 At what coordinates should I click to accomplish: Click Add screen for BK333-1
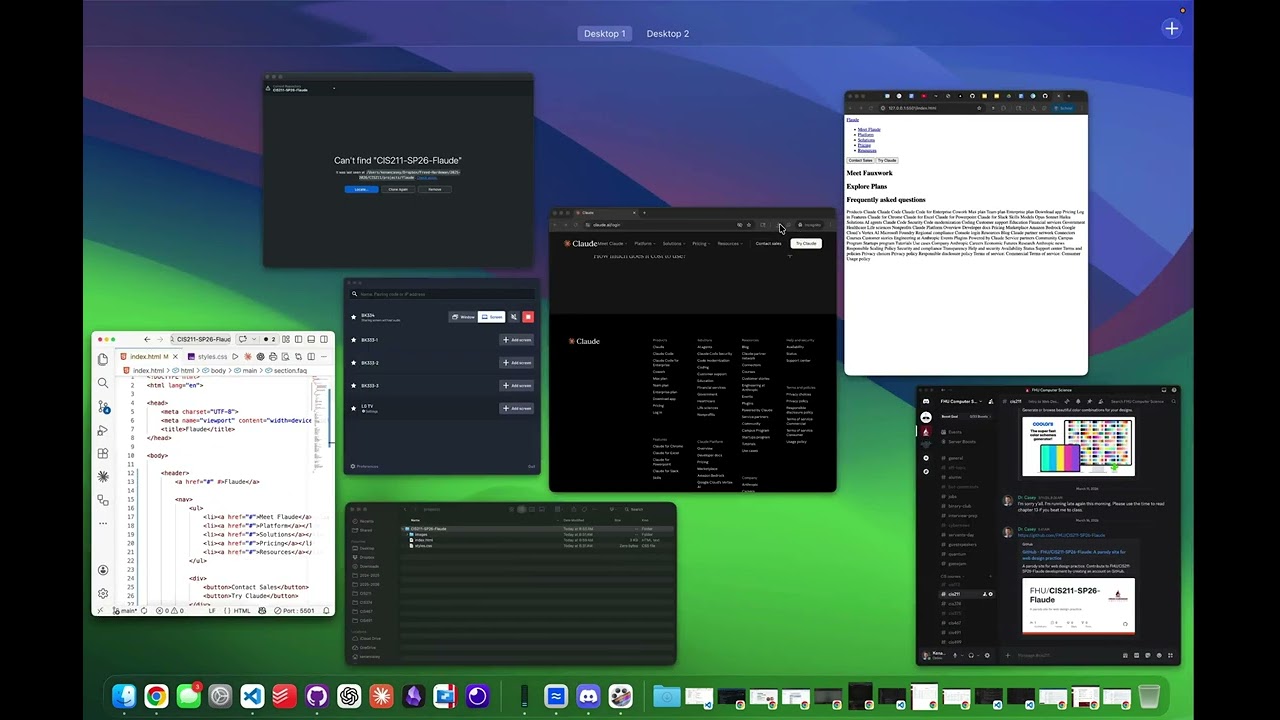(517, 340)
